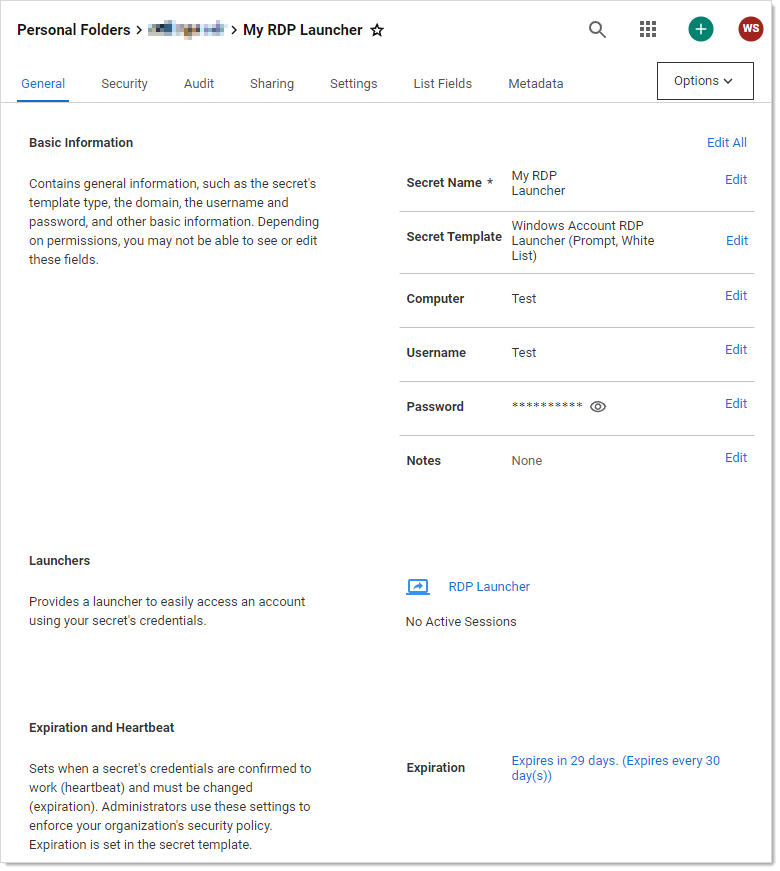Edit the Password field
The image size is (780, 871).
[736, 404]
